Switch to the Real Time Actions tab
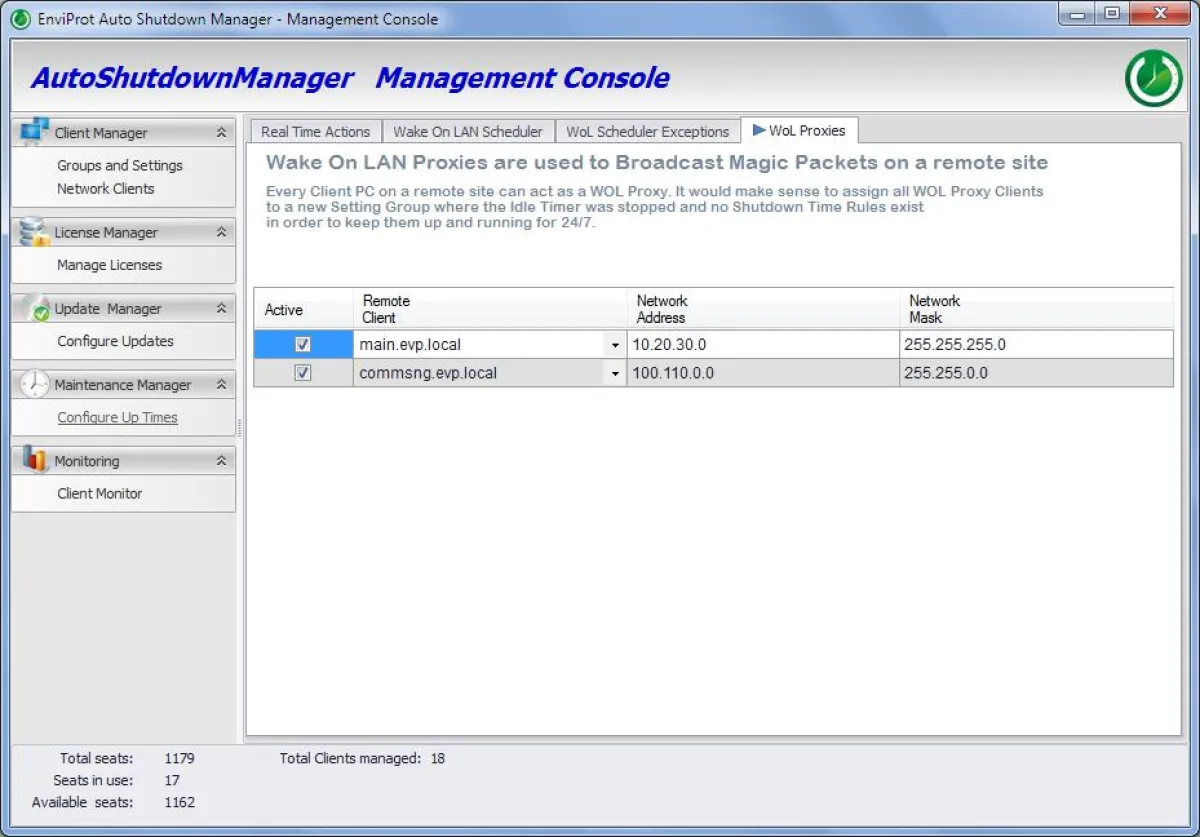 click(x=315, y=131)
